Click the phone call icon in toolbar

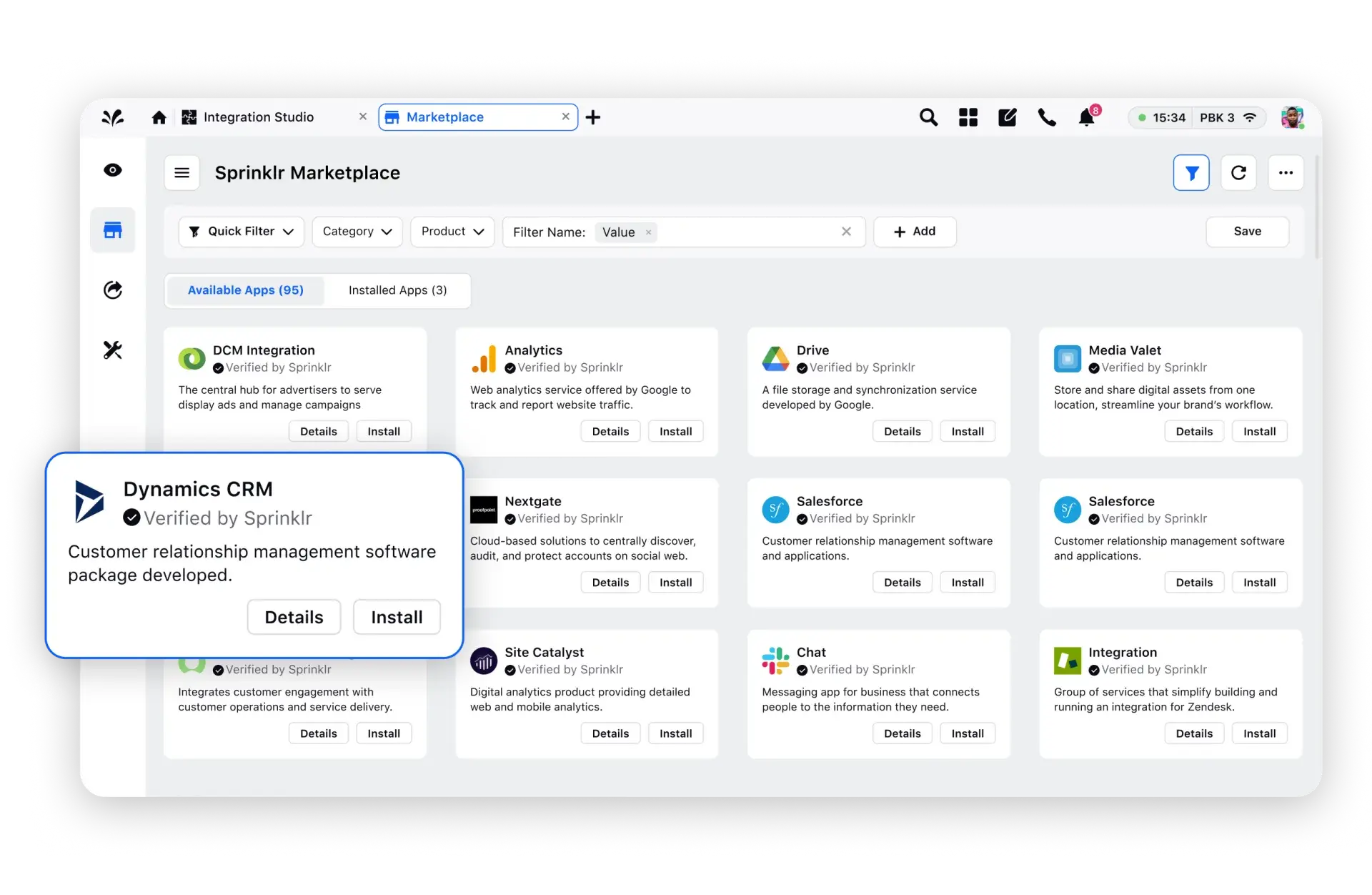click(1048, 116)
